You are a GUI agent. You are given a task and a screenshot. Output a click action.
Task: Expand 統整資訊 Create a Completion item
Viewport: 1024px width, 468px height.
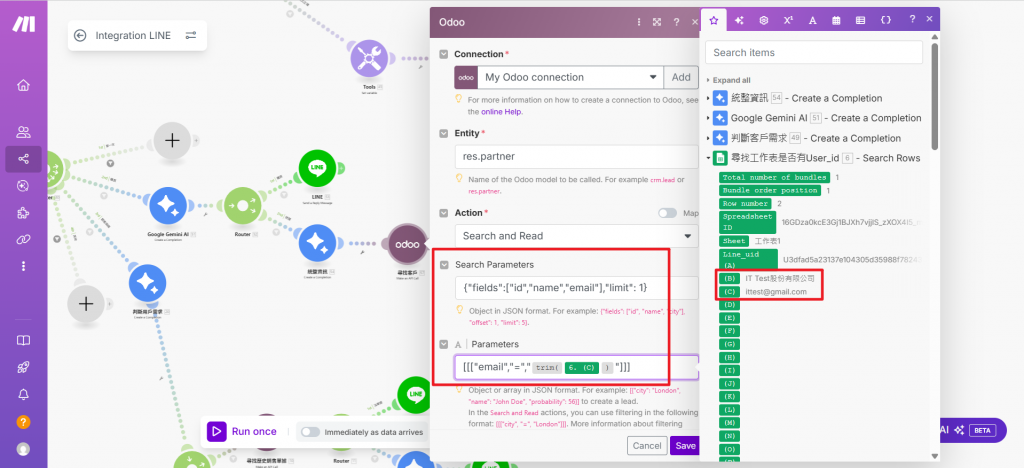[709, 99]
